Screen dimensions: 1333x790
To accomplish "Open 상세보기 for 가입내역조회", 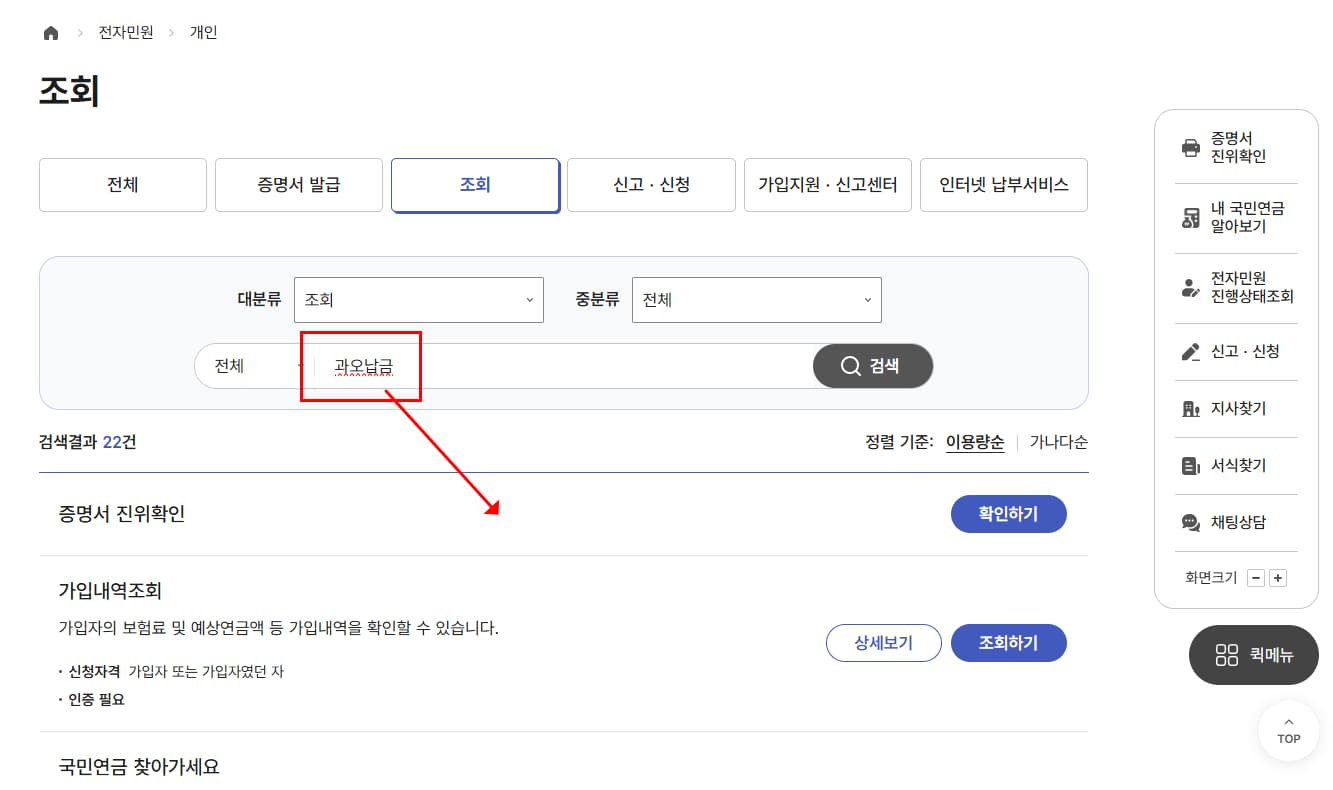I will click(883, 643).
